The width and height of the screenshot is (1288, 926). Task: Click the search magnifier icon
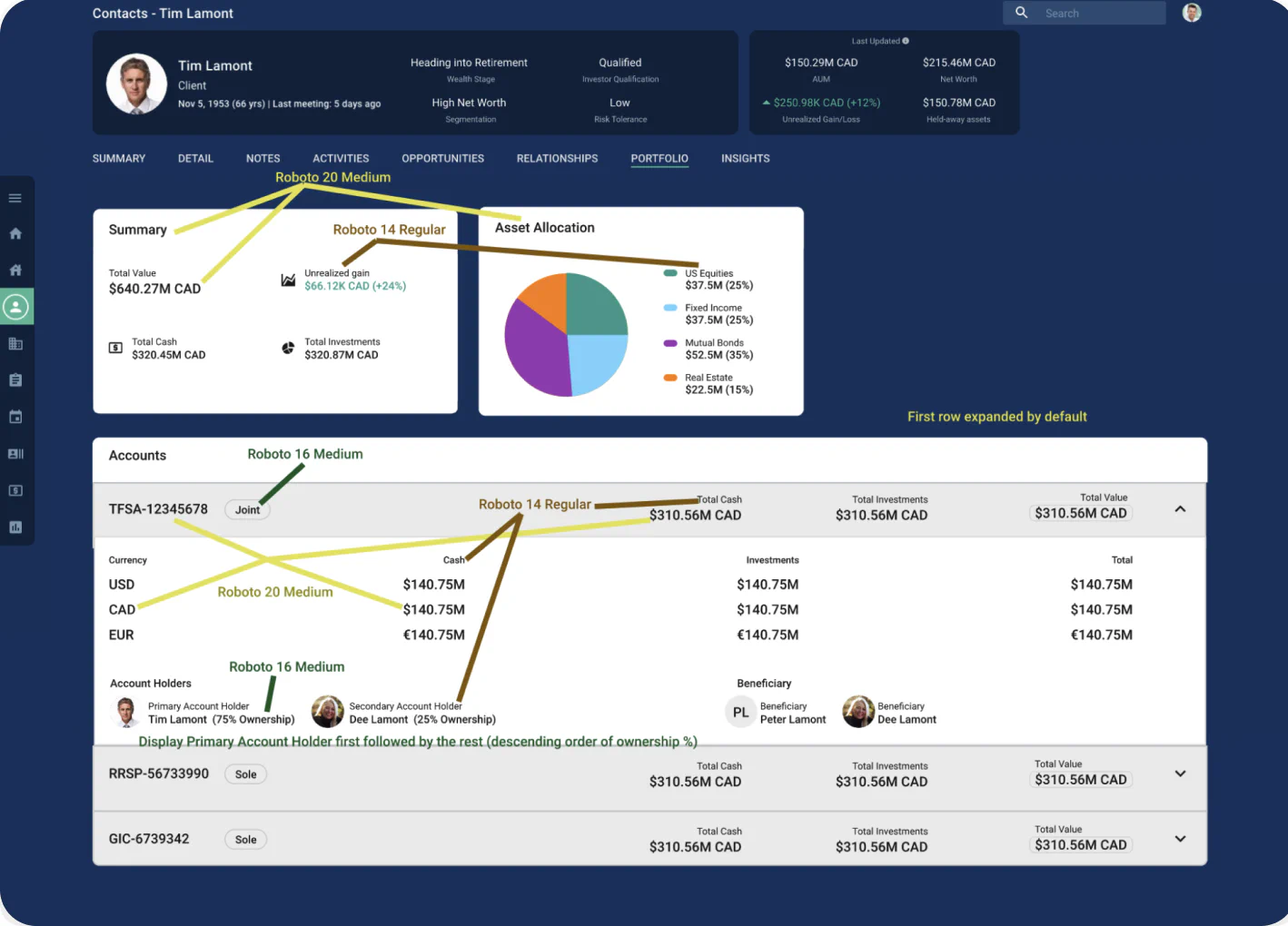[x=1021, y=13]
